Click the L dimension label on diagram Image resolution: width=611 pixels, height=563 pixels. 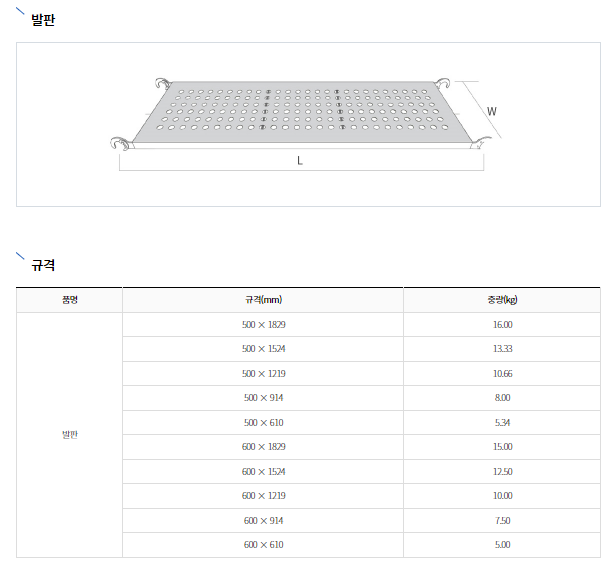tap(300, 161)
